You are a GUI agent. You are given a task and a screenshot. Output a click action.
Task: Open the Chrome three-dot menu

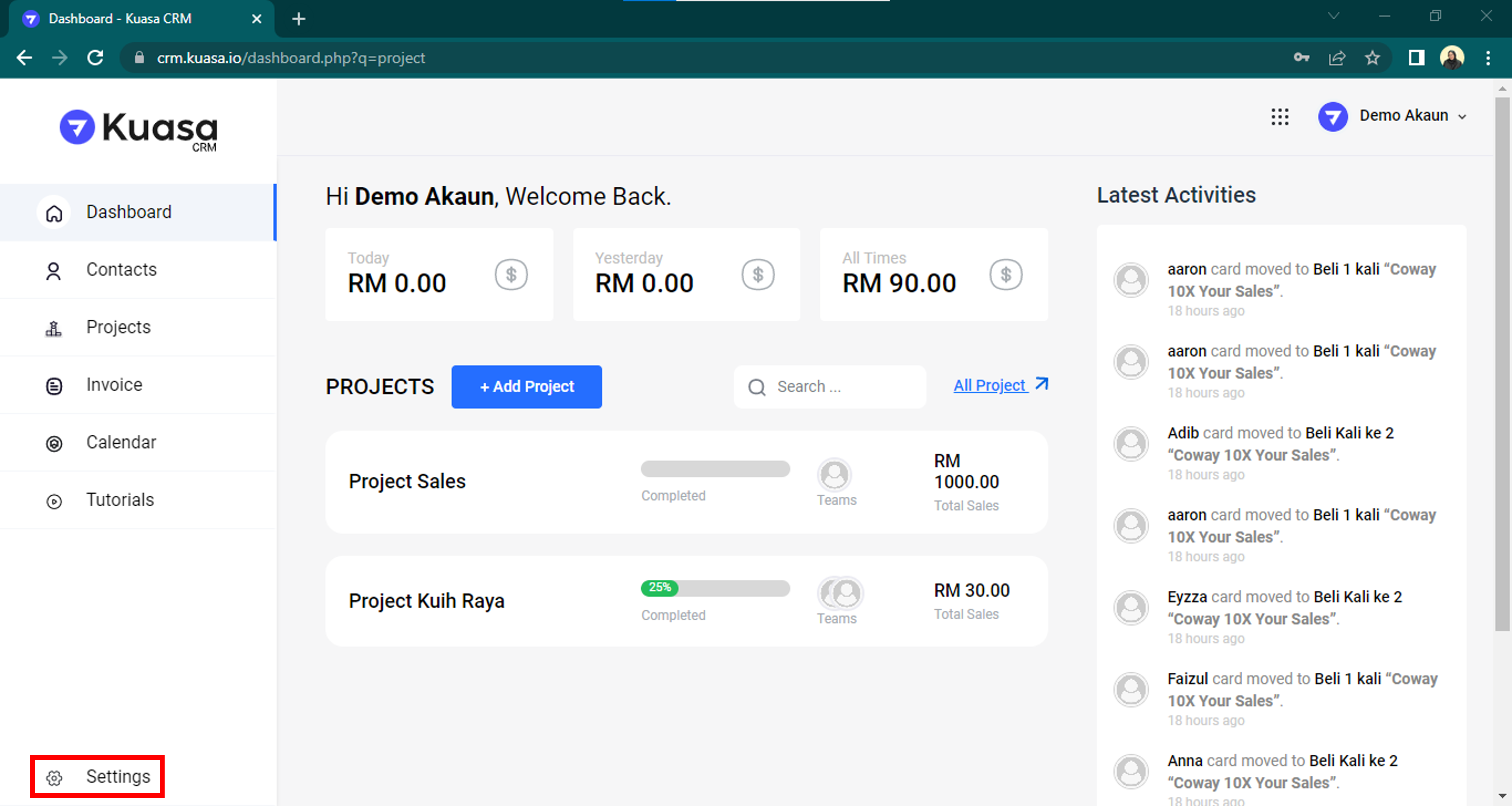pos(1487,57)
